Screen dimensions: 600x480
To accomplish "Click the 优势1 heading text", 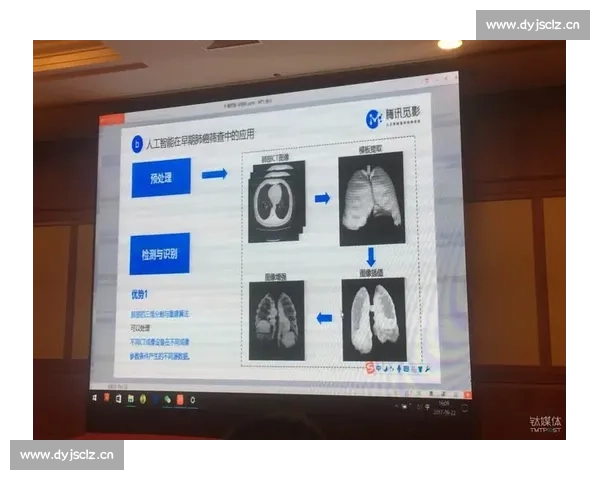I will (139, 295).
